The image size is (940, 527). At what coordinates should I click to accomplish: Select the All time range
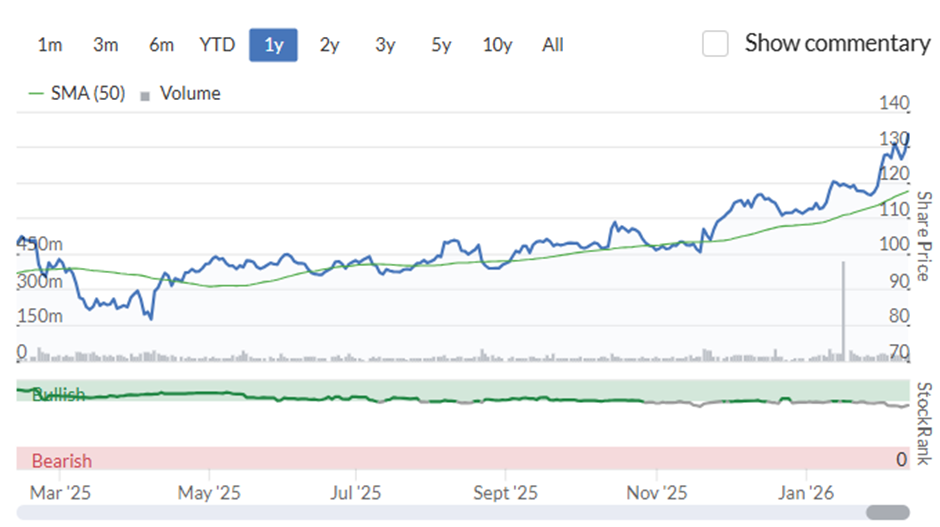coord(553,45)
